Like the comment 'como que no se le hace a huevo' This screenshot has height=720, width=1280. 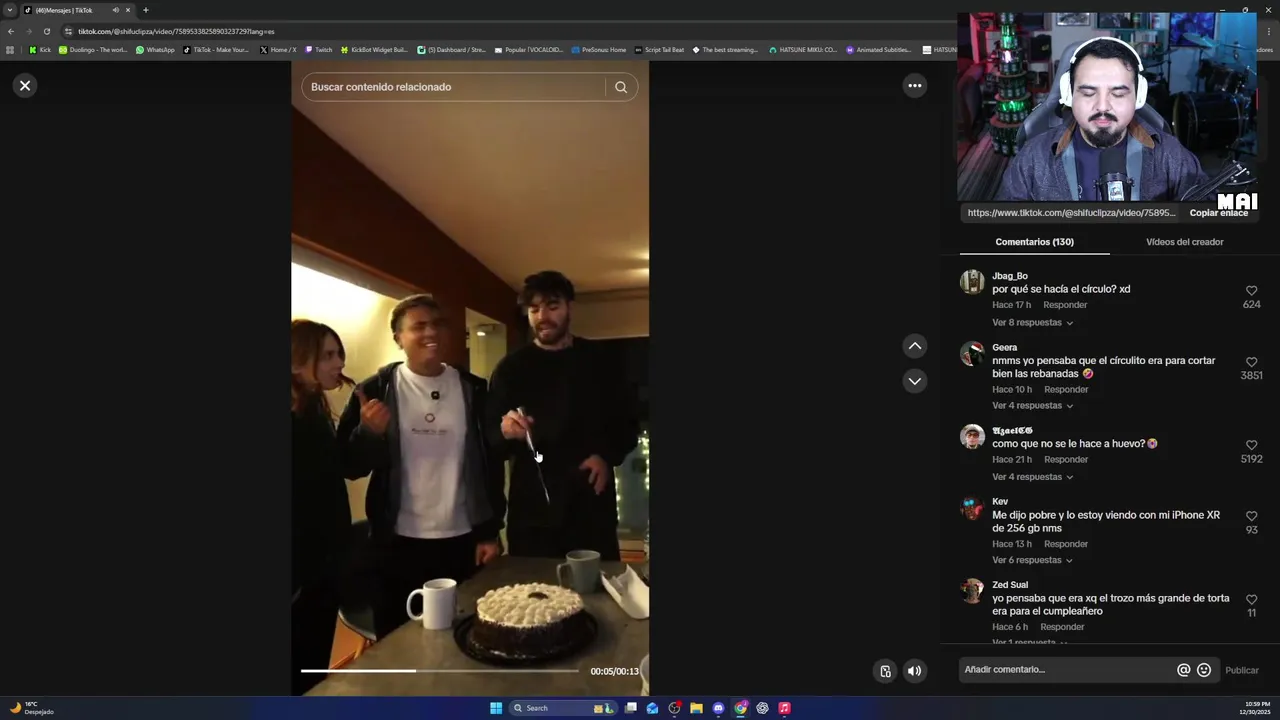(x=1251, y=445)
